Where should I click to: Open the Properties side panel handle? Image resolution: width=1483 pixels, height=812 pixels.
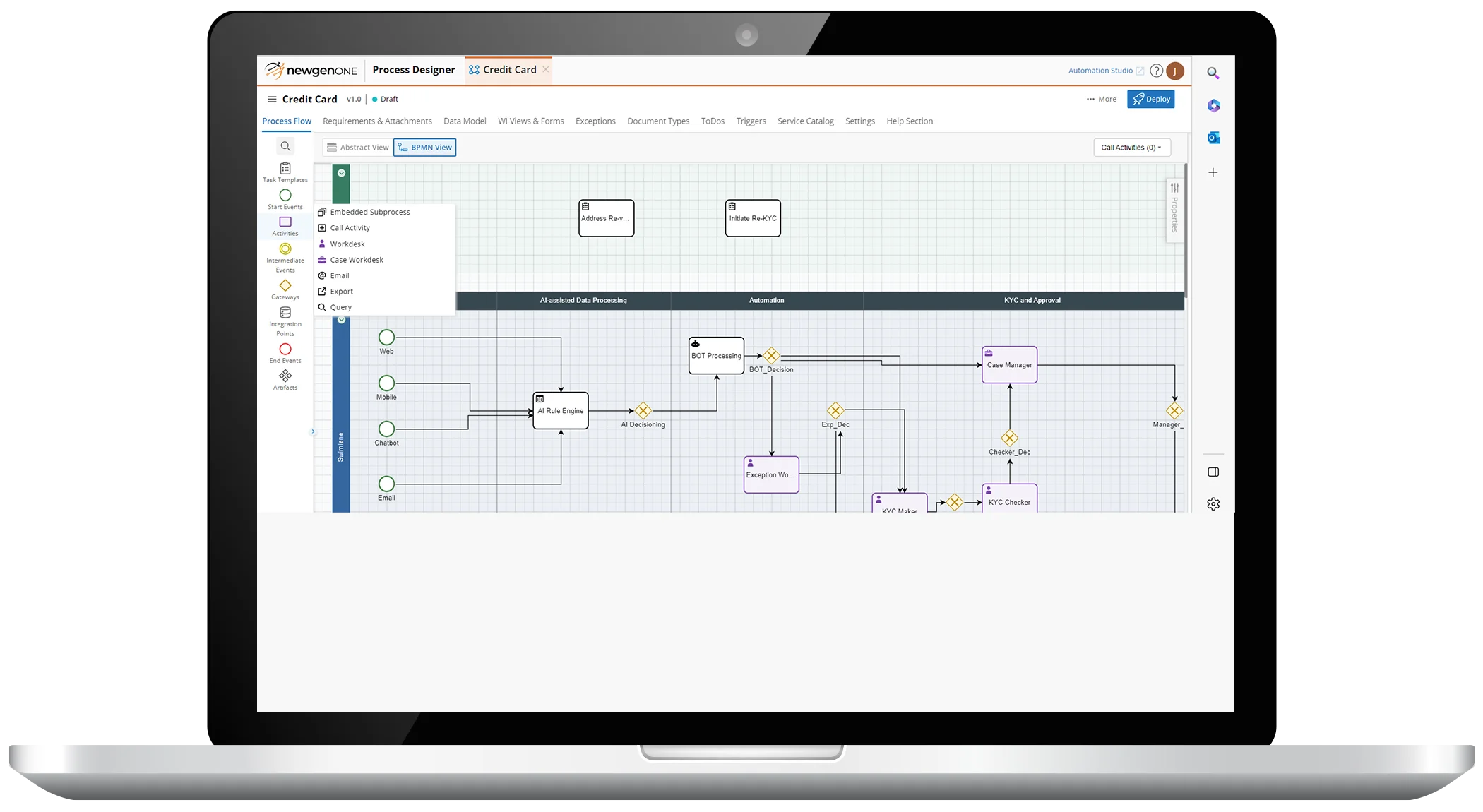click(x=1174, y=210)
